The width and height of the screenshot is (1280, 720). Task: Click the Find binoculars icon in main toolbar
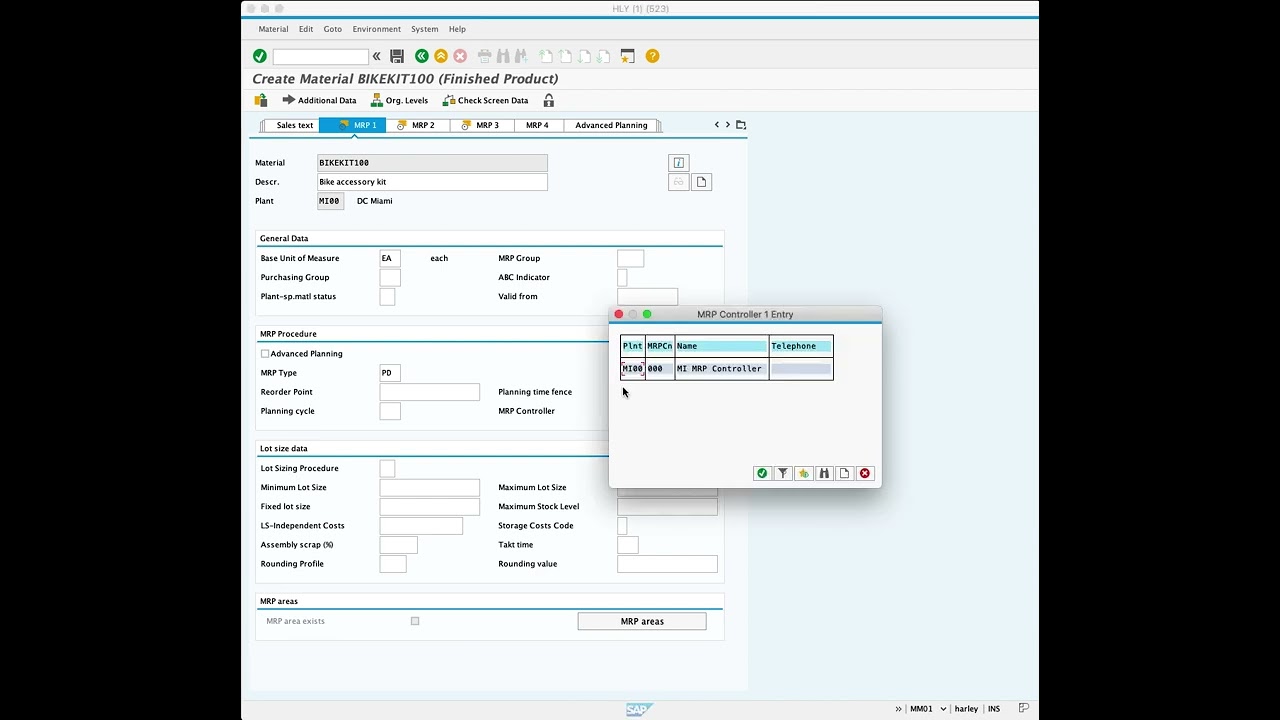pos(503,56)
